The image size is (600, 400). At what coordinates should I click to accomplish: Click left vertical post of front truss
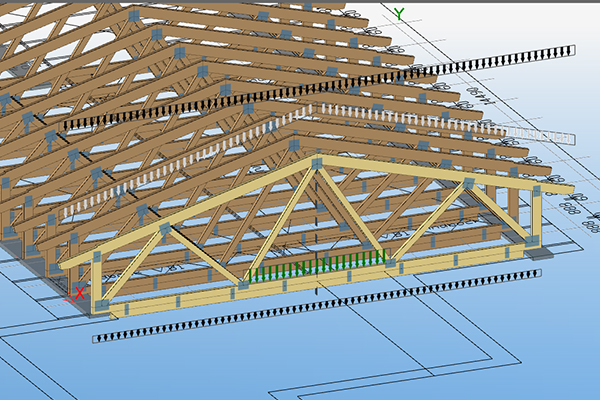[x=97, y=285]
